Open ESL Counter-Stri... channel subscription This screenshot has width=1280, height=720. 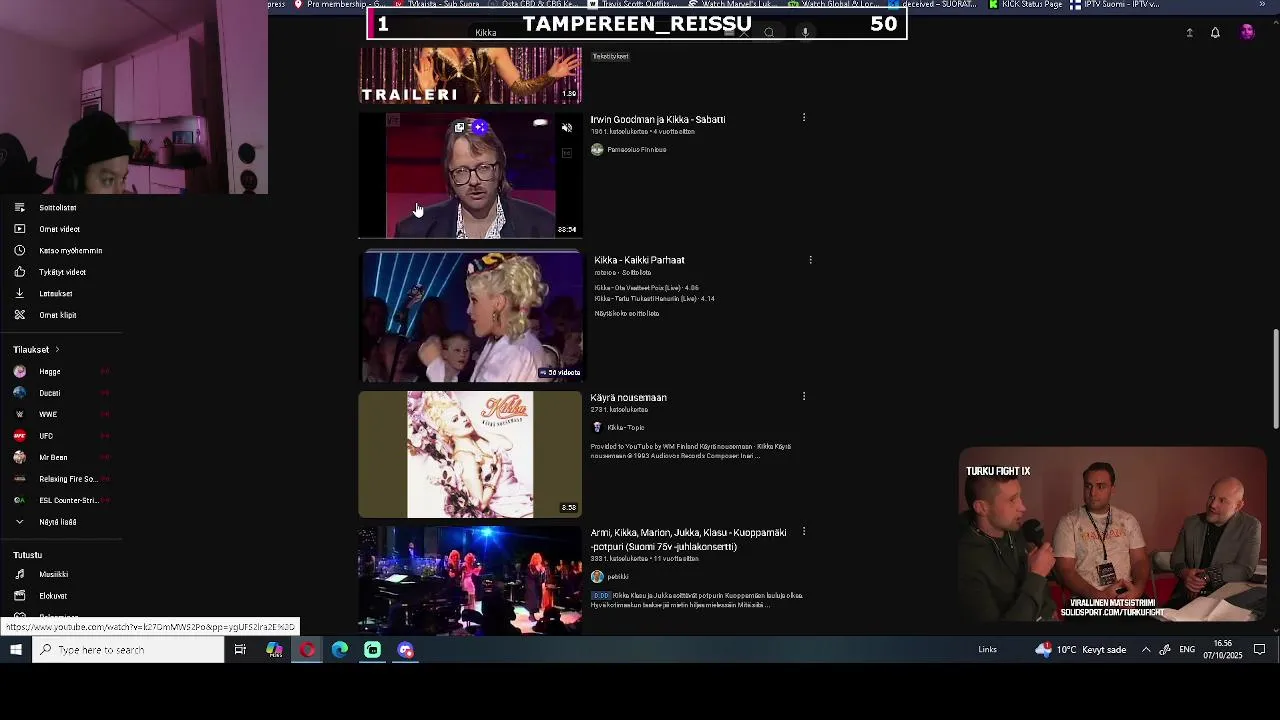coord(60,501)
